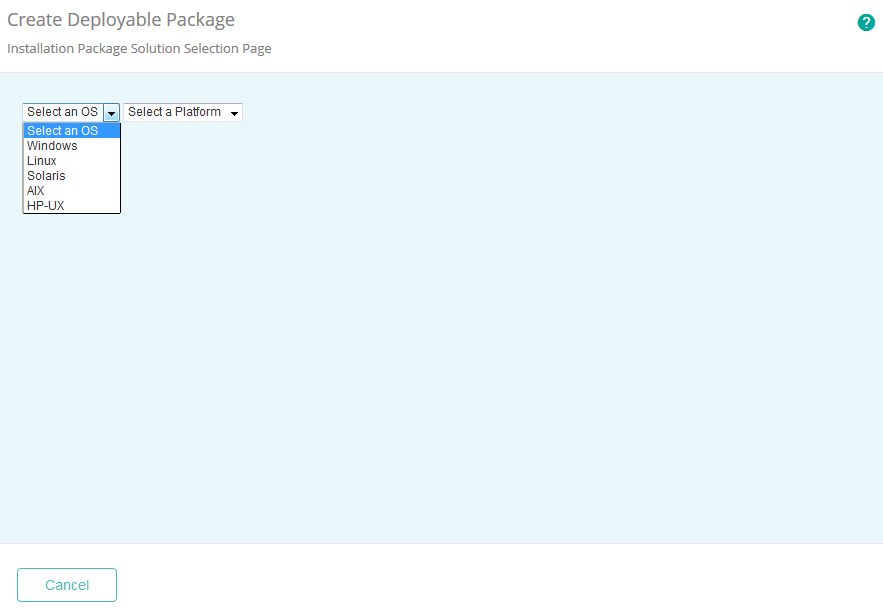Click the empty light blue content panel

click(x=500, y=350)
